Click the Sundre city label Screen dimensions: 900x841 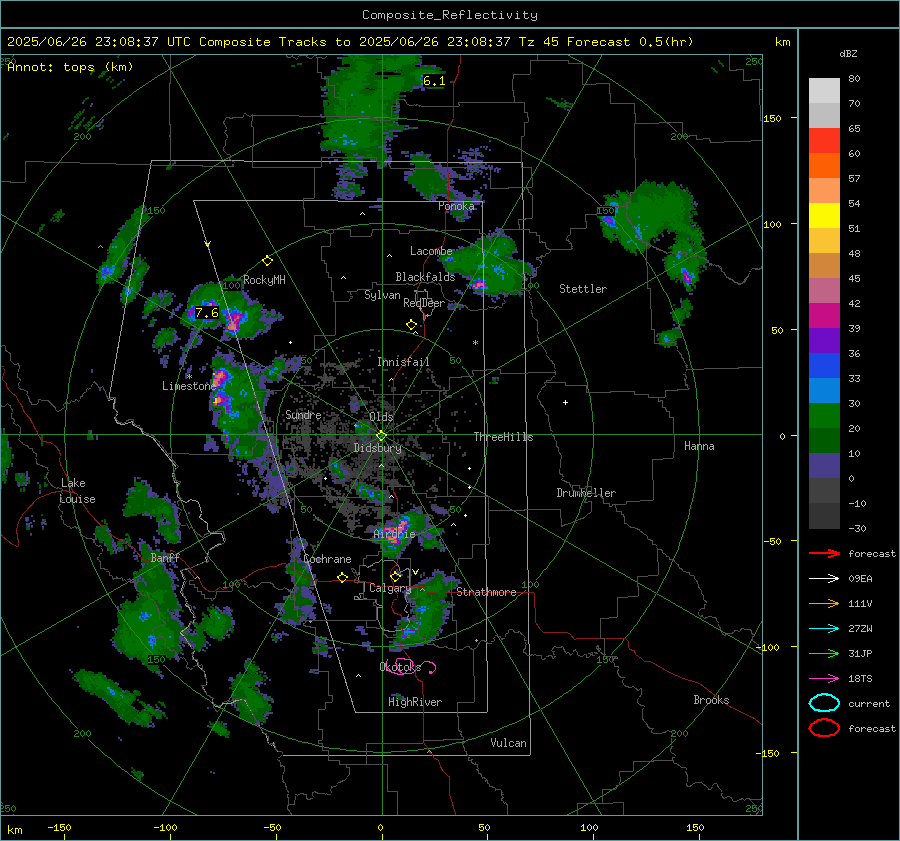[x=304, y=415]
